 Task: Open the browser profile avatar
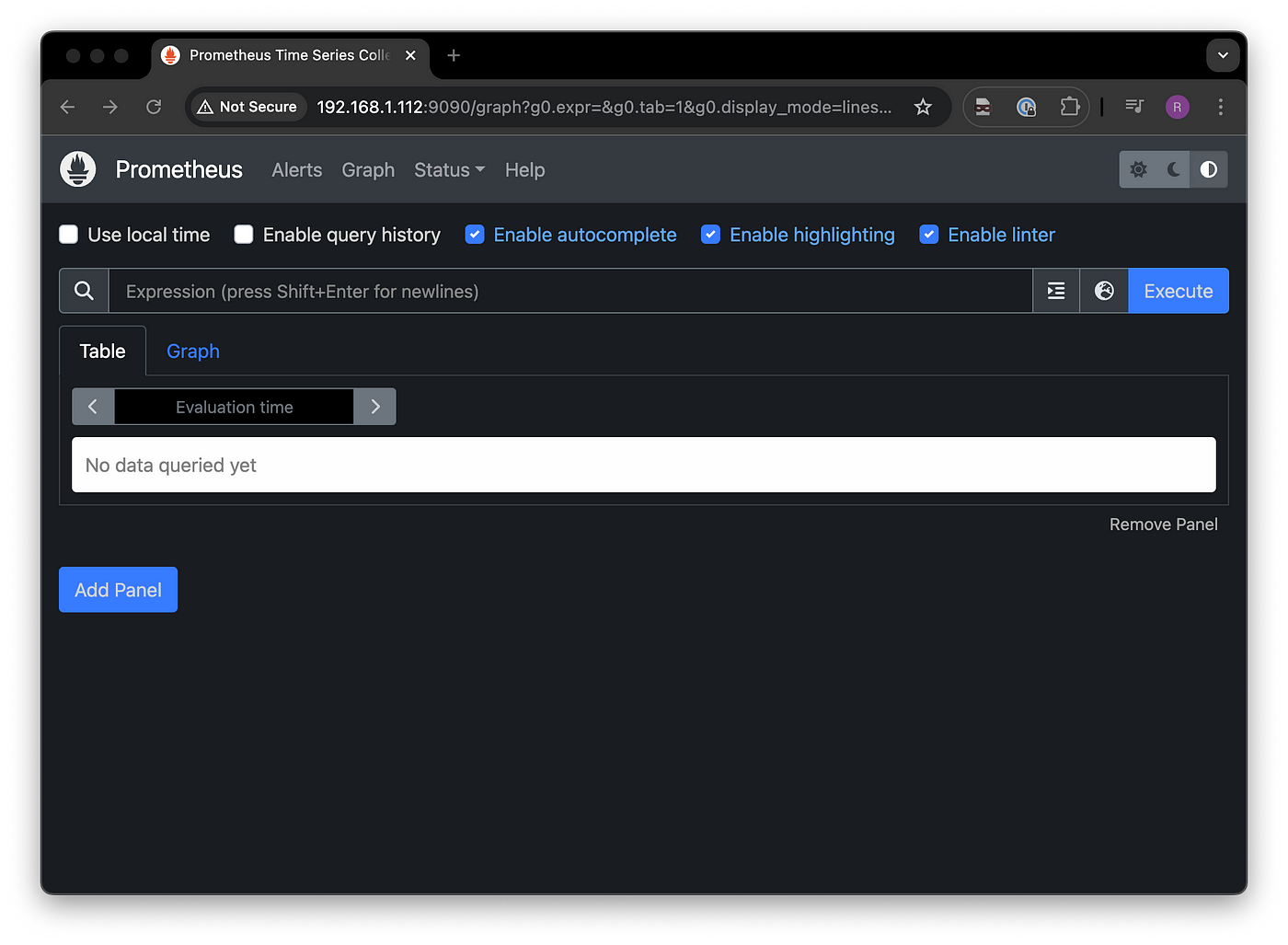pyautogui.click(x=1177, y=107)
